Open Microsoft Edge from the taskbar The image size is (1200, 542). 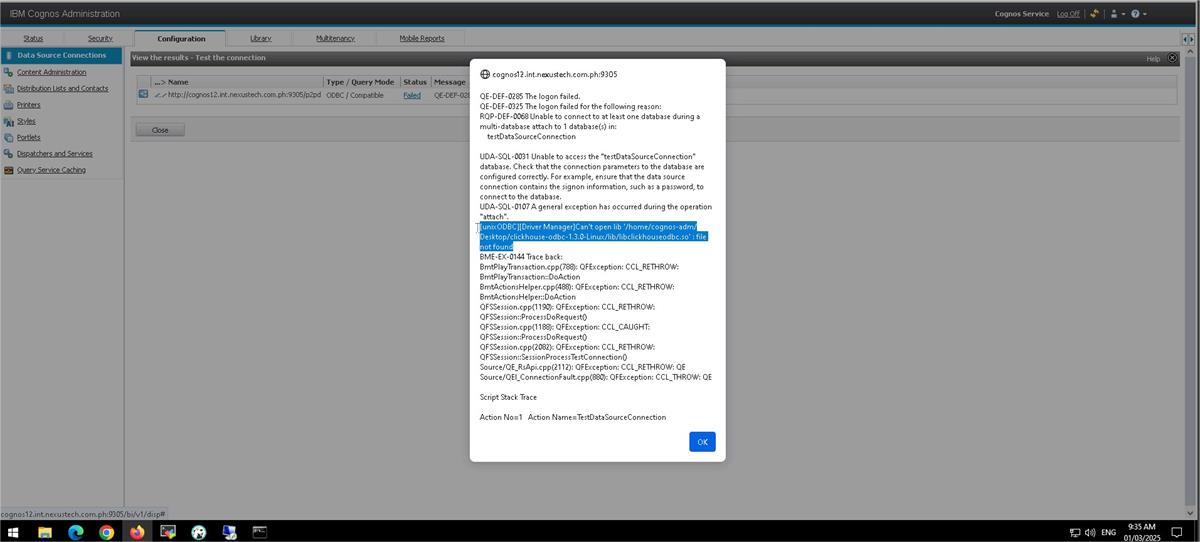point(76,532)
